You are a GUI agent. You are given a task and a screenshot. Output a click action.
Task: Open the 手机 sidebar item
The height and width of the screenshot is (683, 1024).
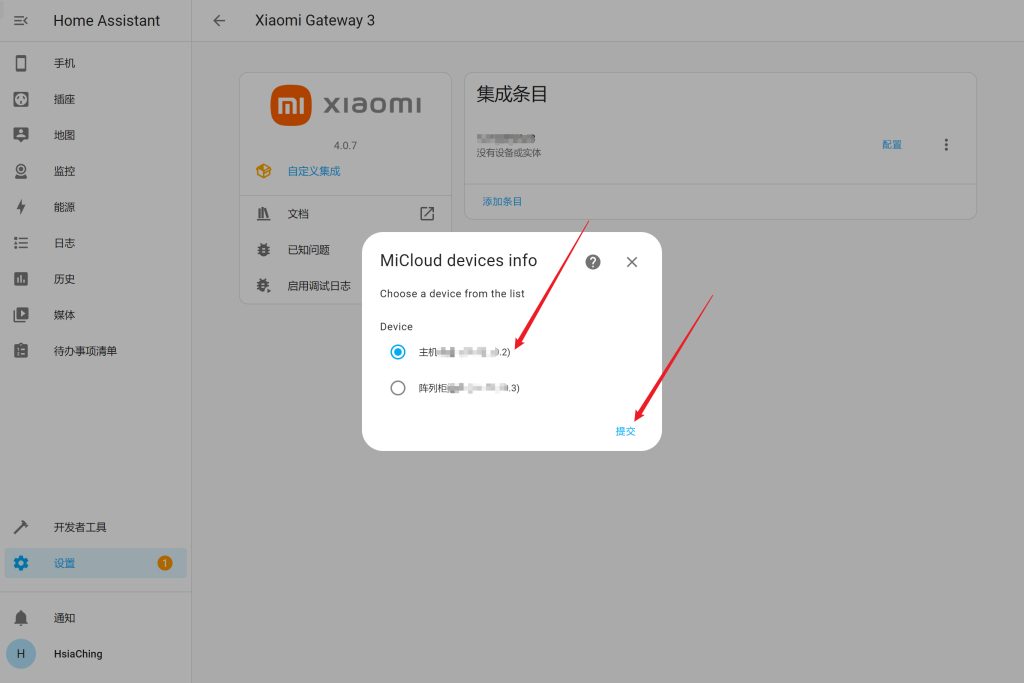point(95,63)
